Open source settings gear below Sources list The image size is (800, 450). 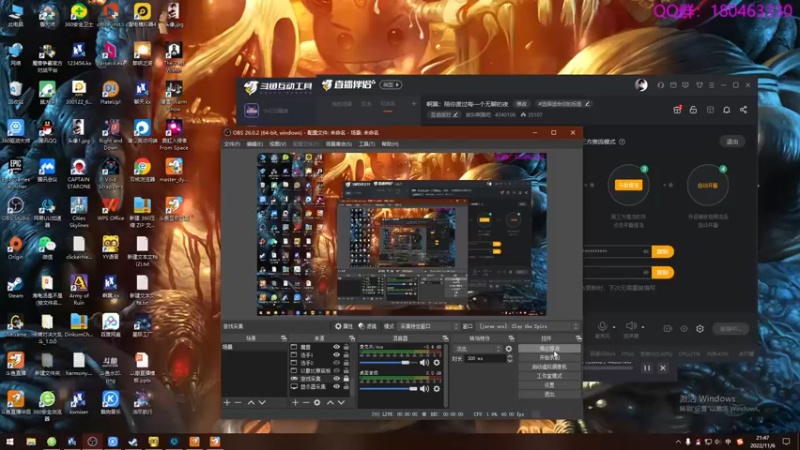coord(317,403)
